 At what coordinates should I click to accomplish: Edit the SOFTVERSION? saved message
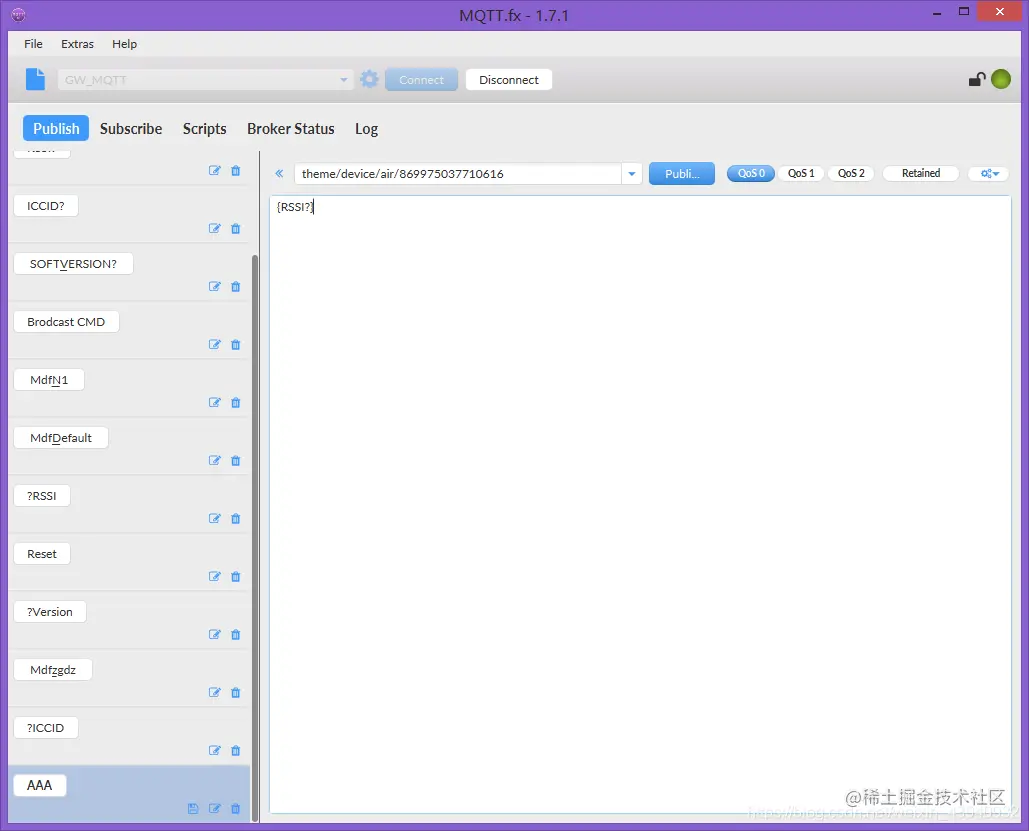[x=215, y=286]
